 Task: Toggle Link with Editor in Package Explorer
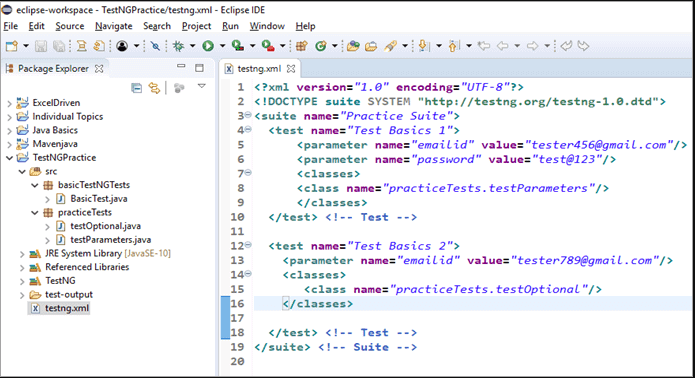pos(154,88)
